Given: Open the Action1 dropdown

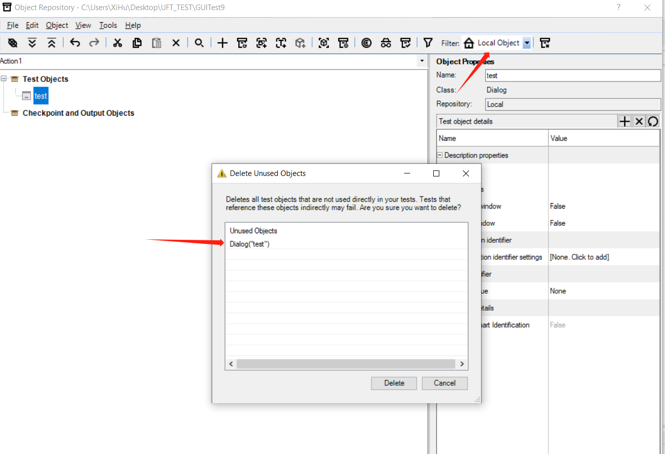Looking at the screenshot, I should 422,61.
